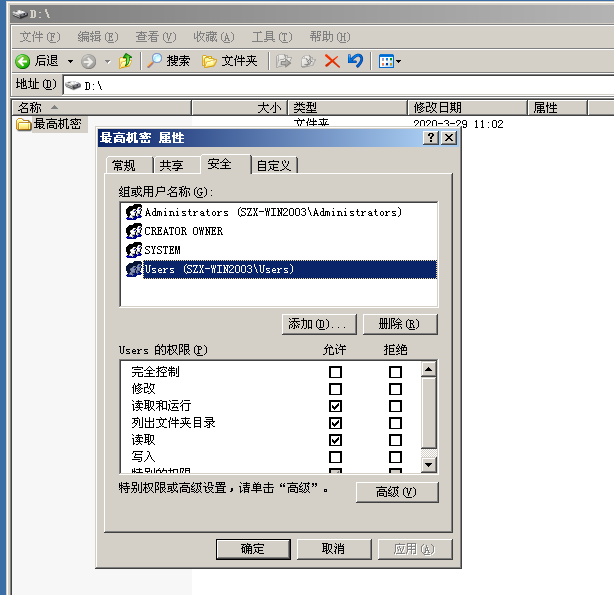614x595 pixels.
Task: Open advanced settings via 高级(V) button
Action: (x=397, y=492)
